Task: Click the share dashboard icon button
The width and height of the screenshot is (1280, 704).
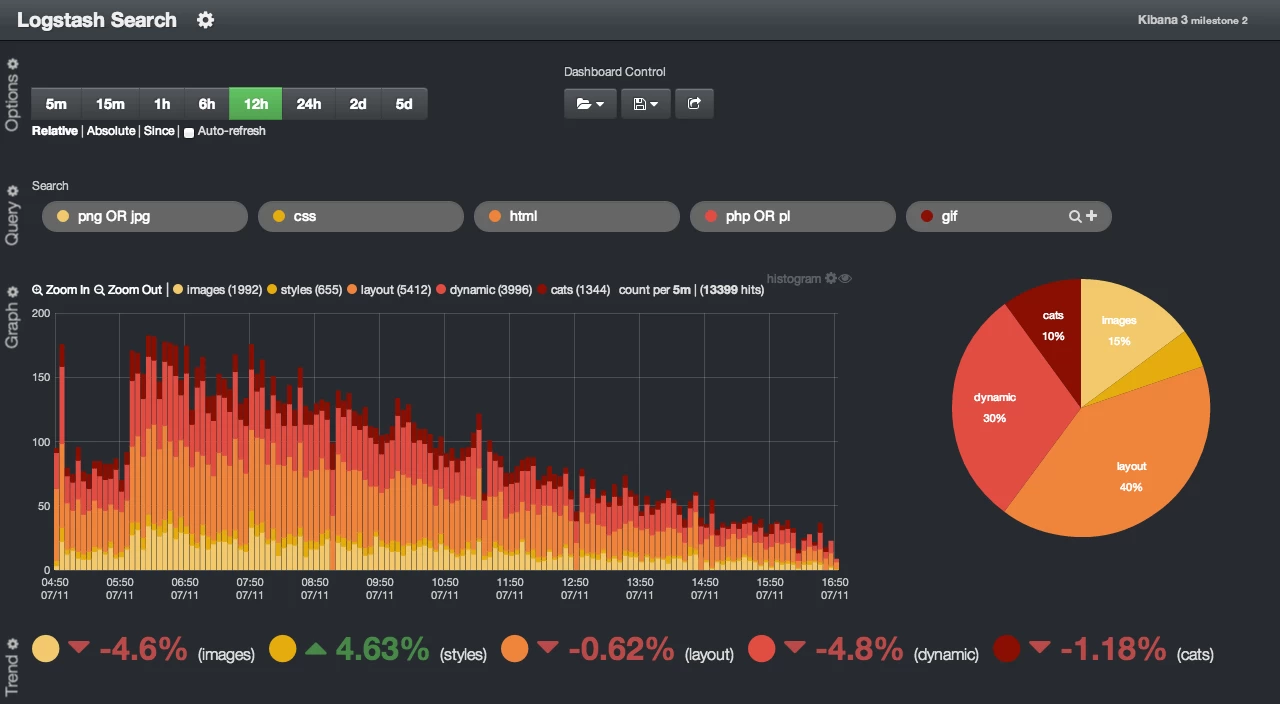Action: [x=694, y=104]
